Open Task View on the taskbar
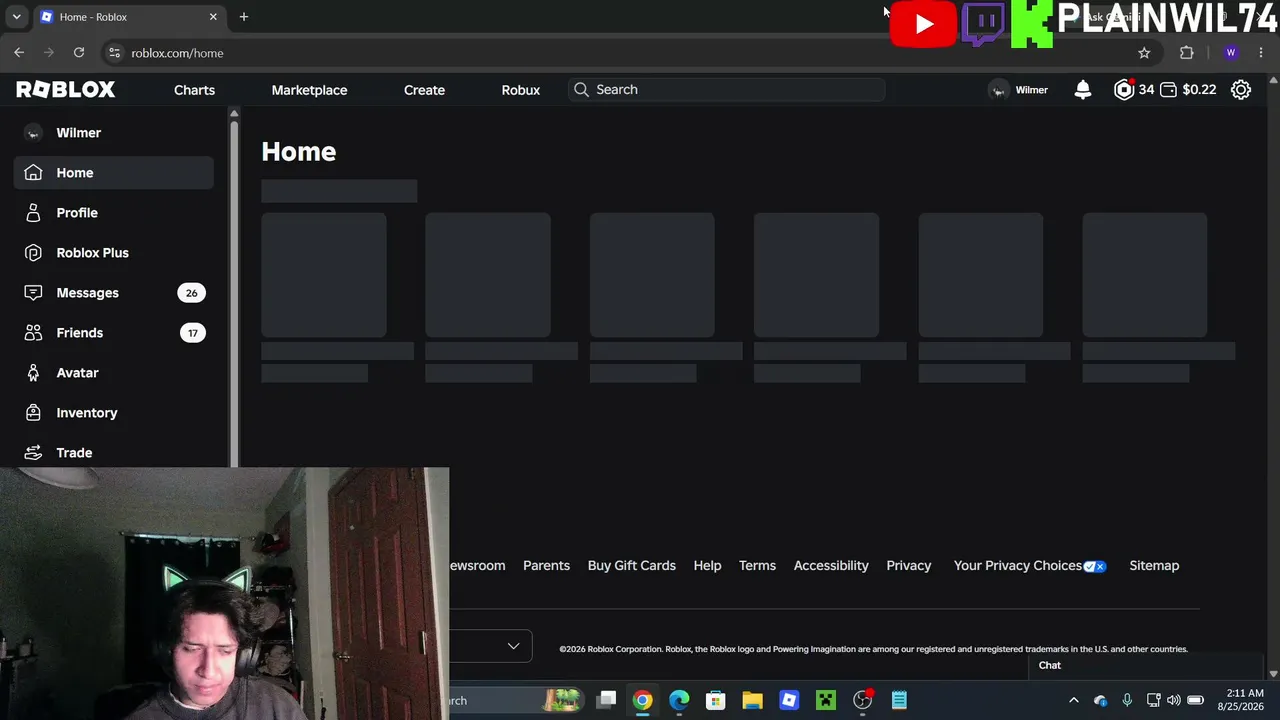Image resolution: width=1280 pixels, height=720 pixels. 606,700
